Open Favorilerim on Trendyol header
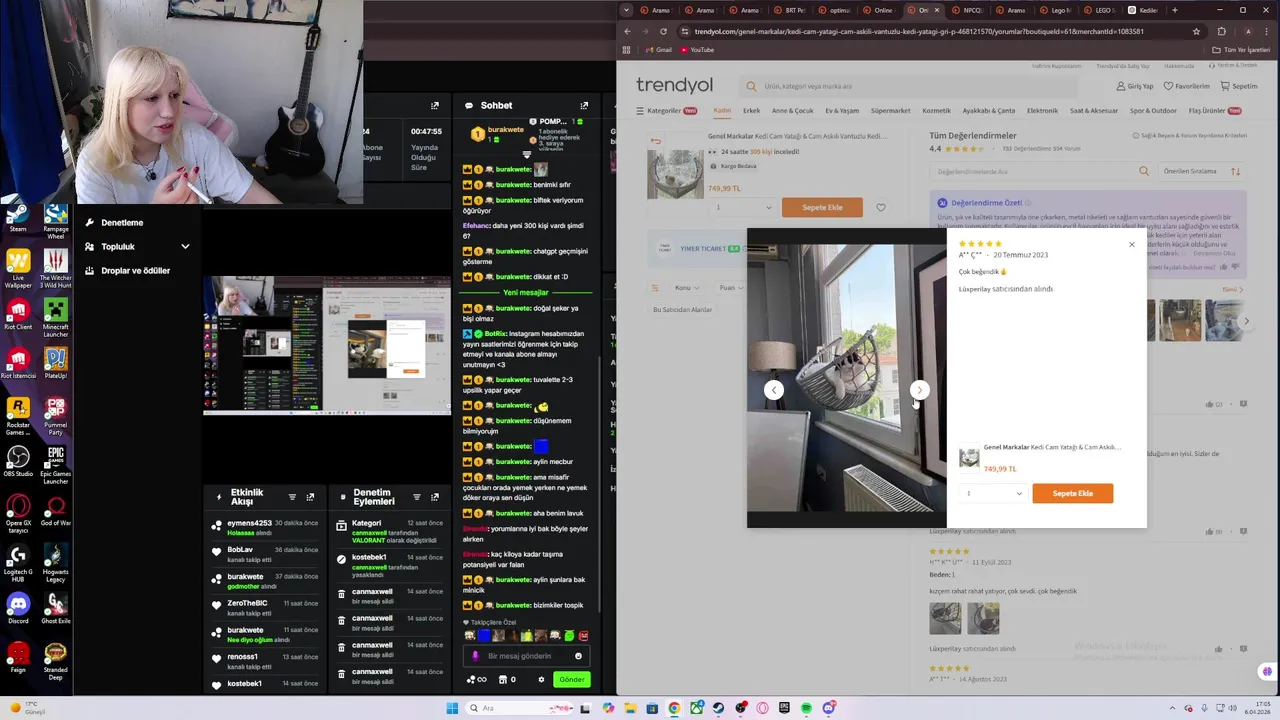This screenshot has height=720, width=1280. tap(1186, 86)
